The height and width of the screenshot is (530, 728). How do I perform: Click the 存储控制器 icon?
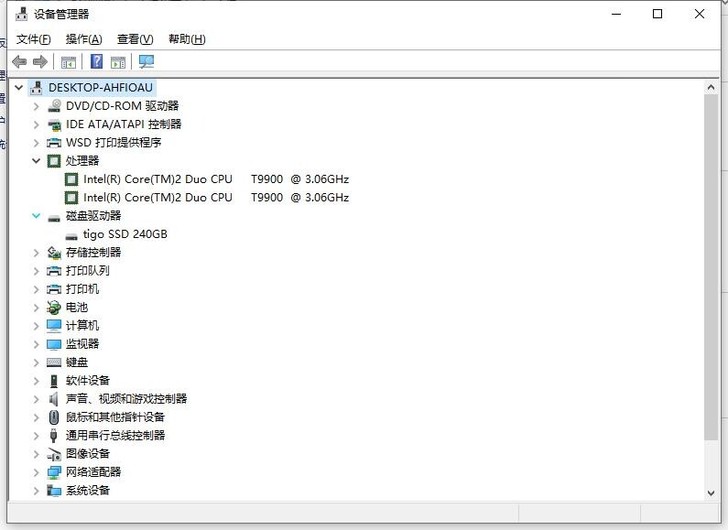pos(54,253)
